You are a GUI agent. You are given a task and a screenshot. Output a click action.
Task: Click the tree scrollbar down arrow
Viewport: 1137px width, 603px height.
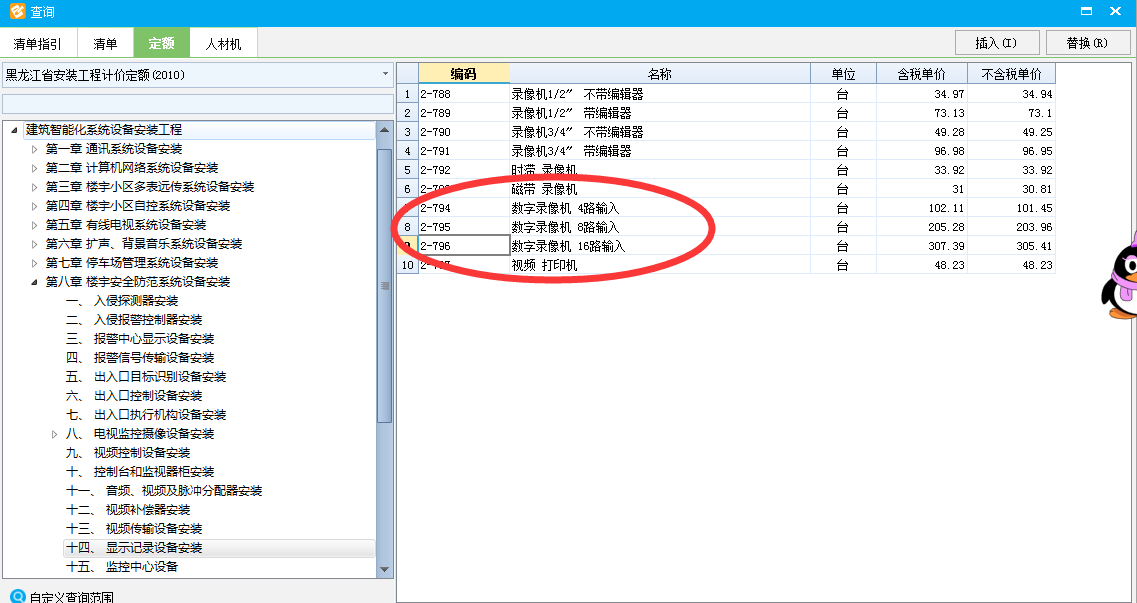(384, 570)
